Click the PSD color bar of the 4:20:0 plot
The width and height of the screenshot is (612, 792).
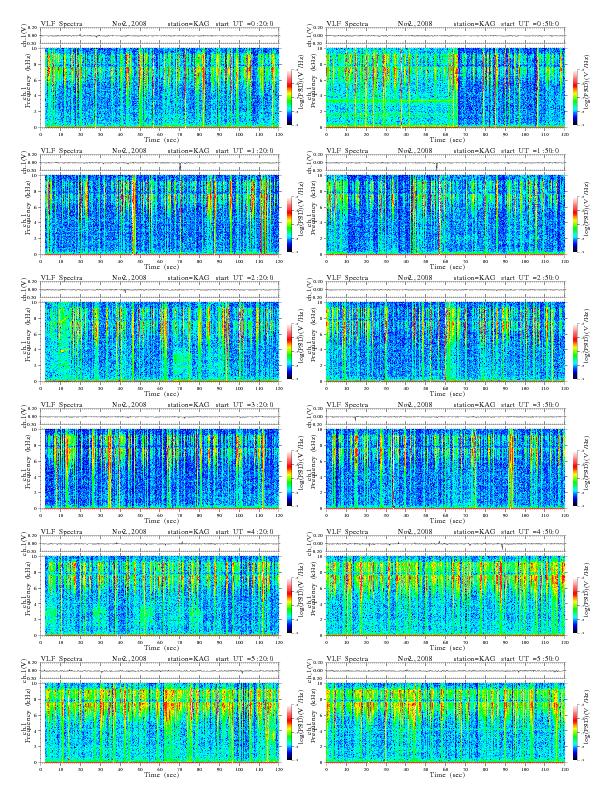[x=289, y=605]
